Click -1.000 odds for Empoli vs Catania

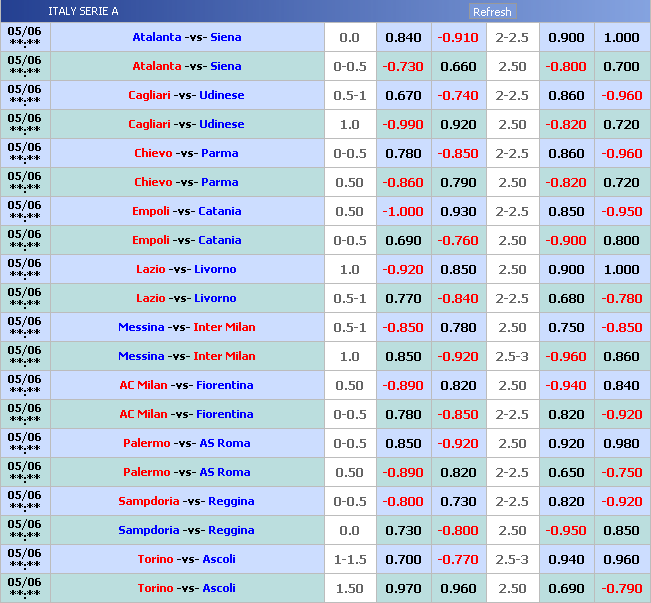pos(403,211)
